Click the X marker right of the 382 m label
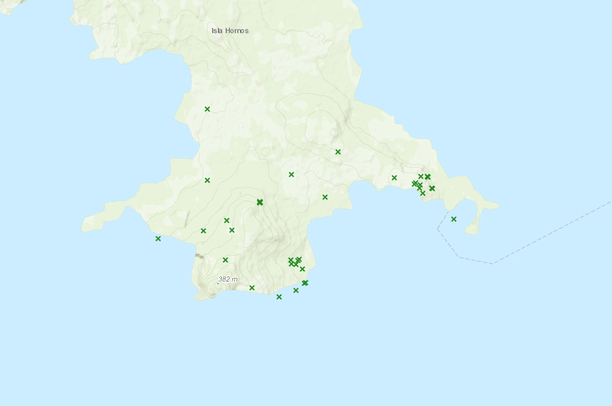 tap(252, 288)
